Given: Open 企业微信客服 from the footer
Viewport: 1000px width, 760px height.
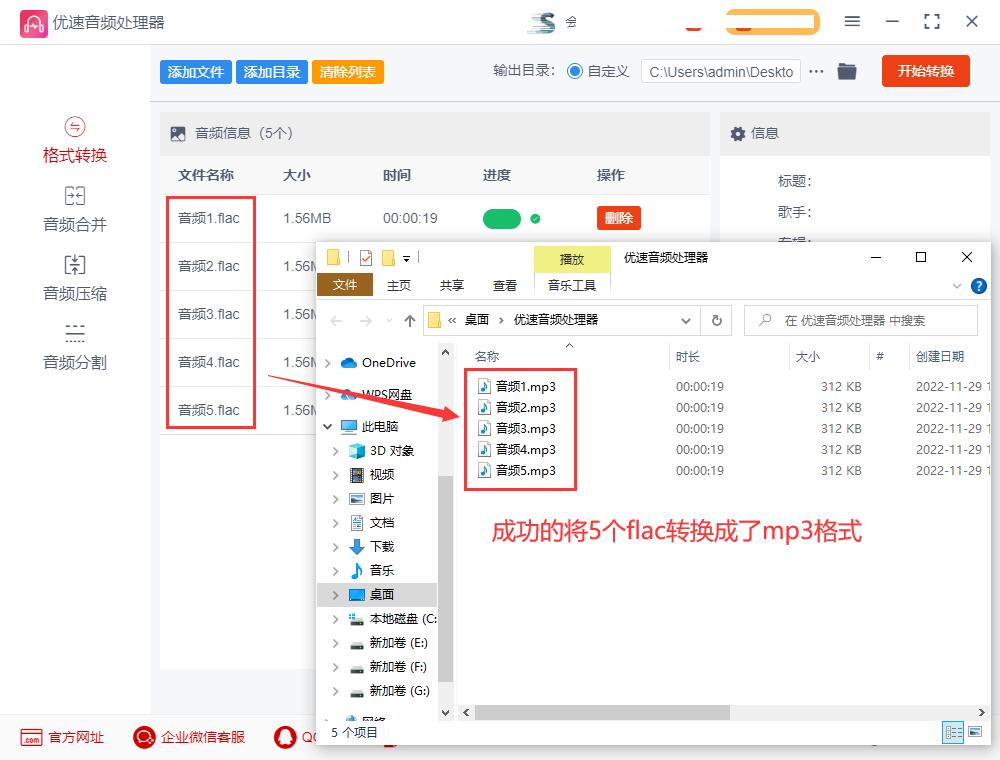Looking at the screenshot, I should (188, 737).
